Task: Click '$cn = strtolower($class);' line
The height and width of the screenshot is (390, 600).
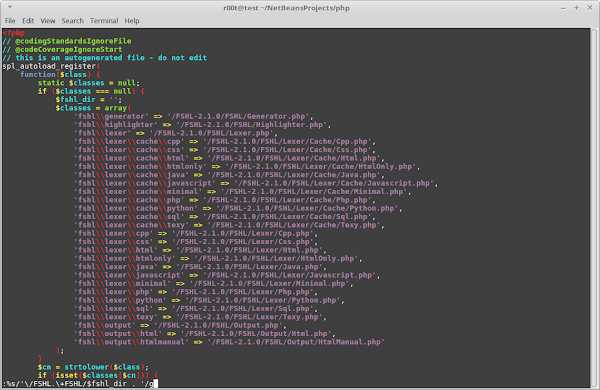Action: click(93, 367)
